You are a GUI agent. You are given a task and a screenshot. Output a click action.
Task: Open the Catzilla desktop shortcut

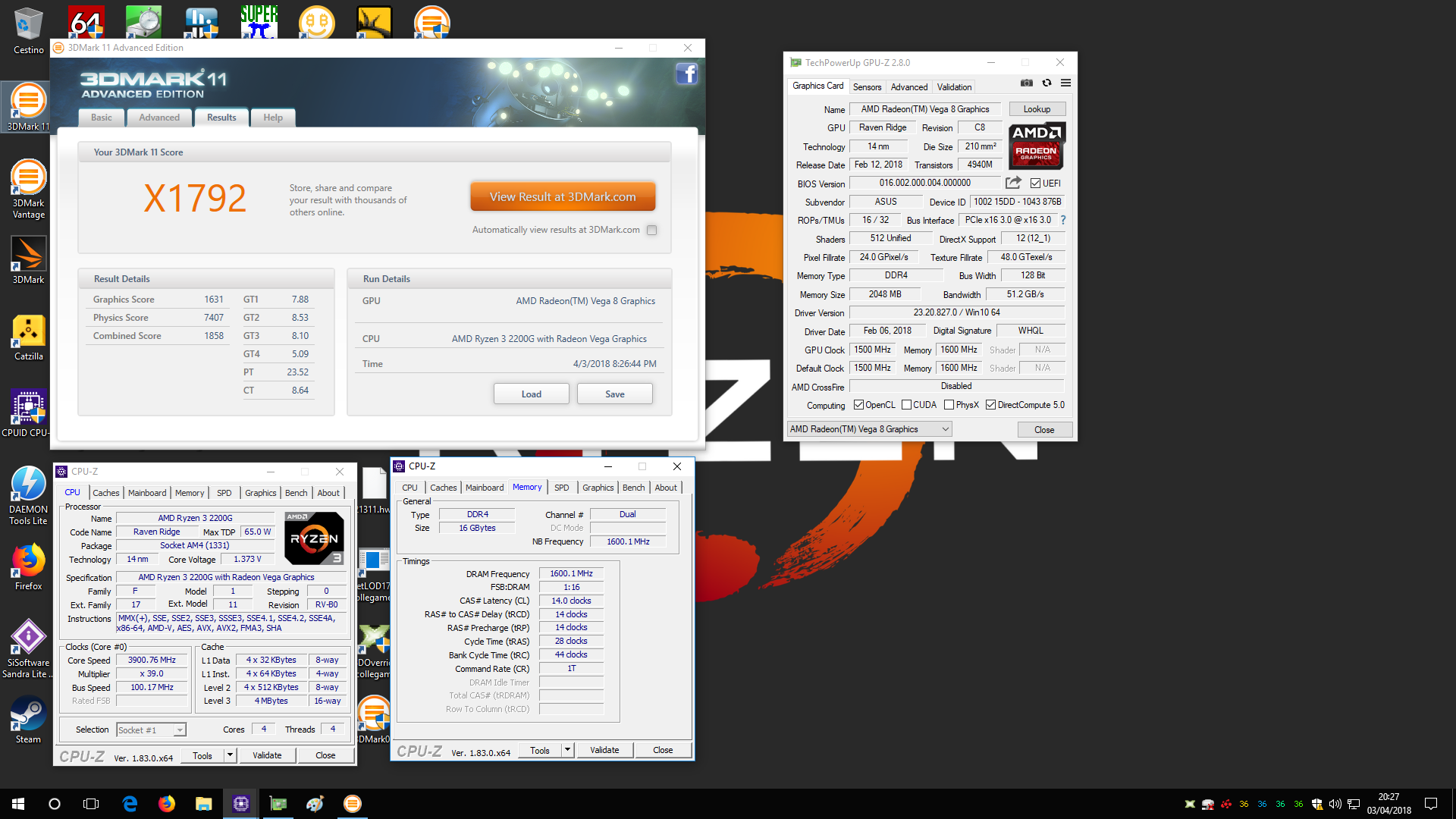pyautogui.click(x=28, y=337)
